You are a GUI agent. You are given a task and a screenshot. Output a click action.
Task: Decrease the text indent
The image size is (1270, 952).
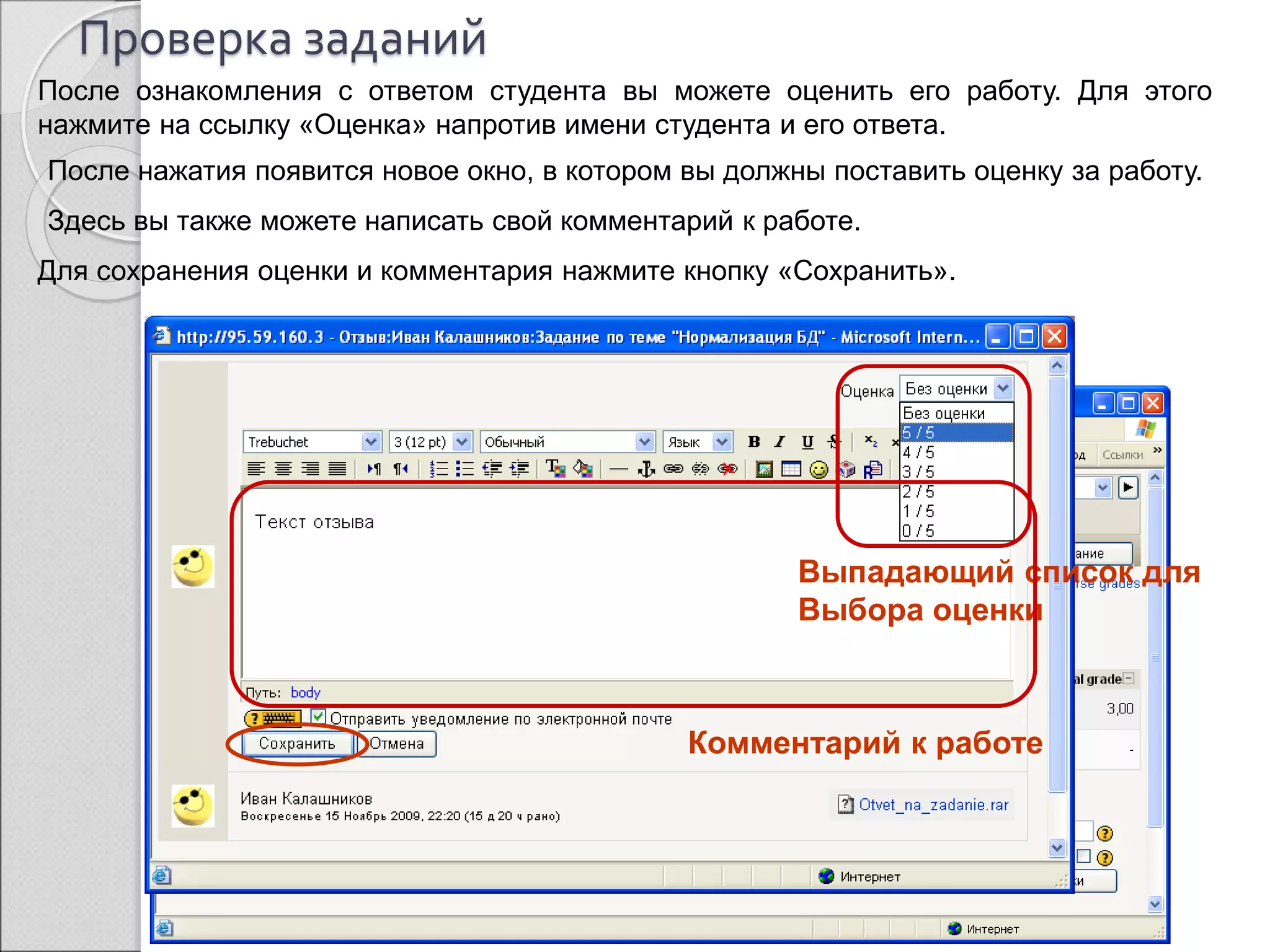pyautogui.click(x=492, y=469)
